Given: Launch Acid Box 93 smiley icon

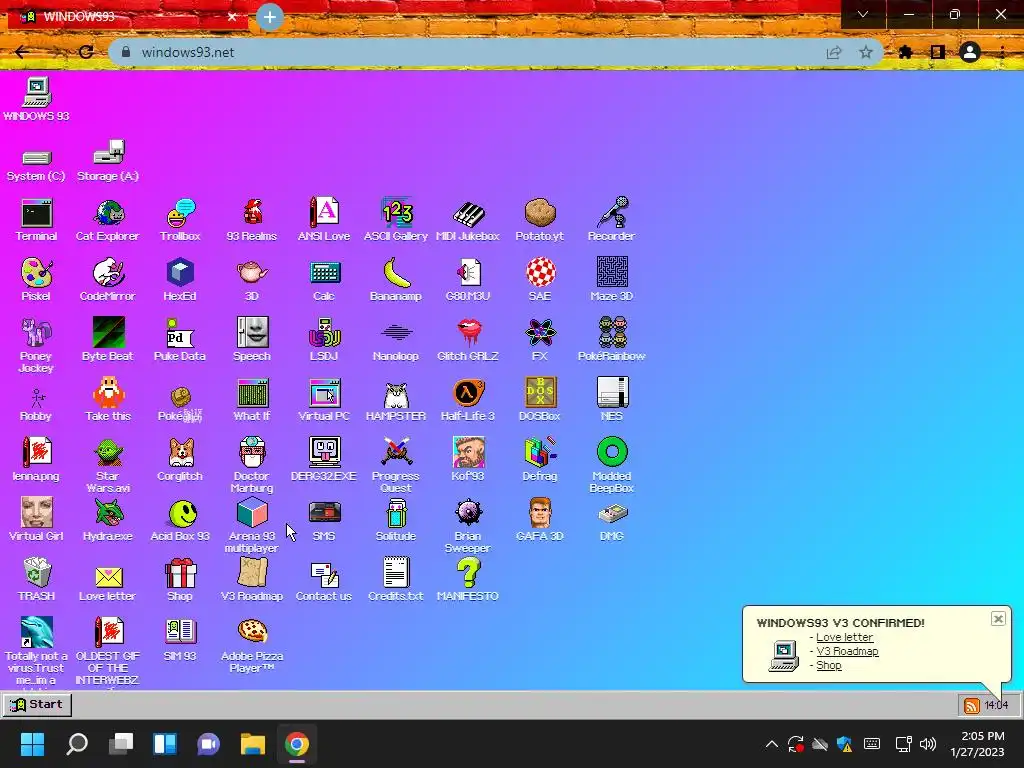Looking at the screenshot, I should pyautogui.click(x=180, y=520).
